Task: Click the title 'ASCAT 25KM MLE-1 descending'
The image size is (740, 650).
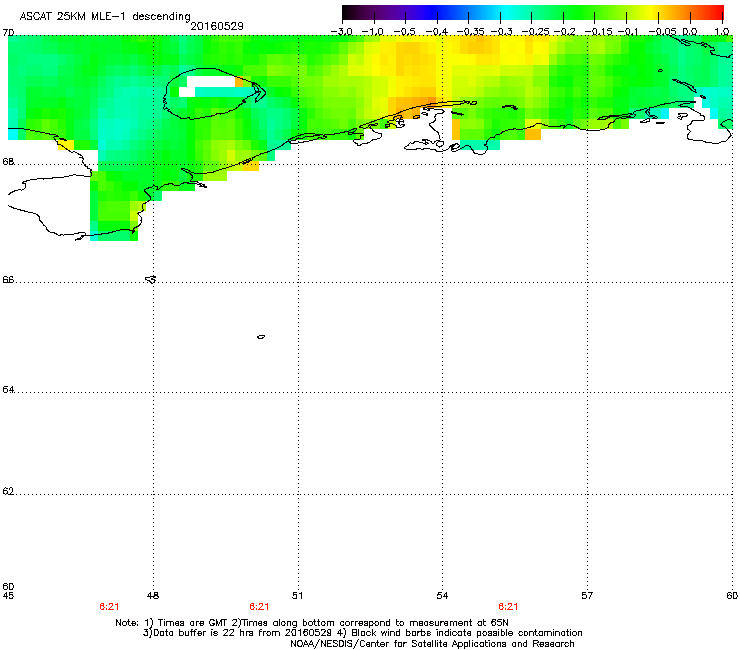Action: 105,17
